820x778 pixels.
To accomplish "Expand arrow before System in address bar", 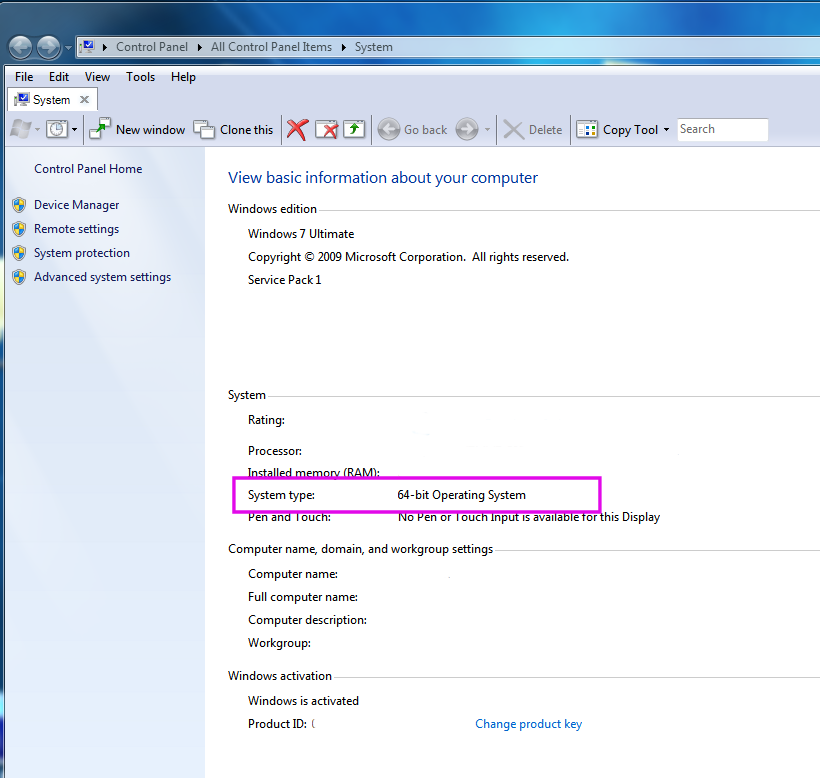I will click(344, 47).
